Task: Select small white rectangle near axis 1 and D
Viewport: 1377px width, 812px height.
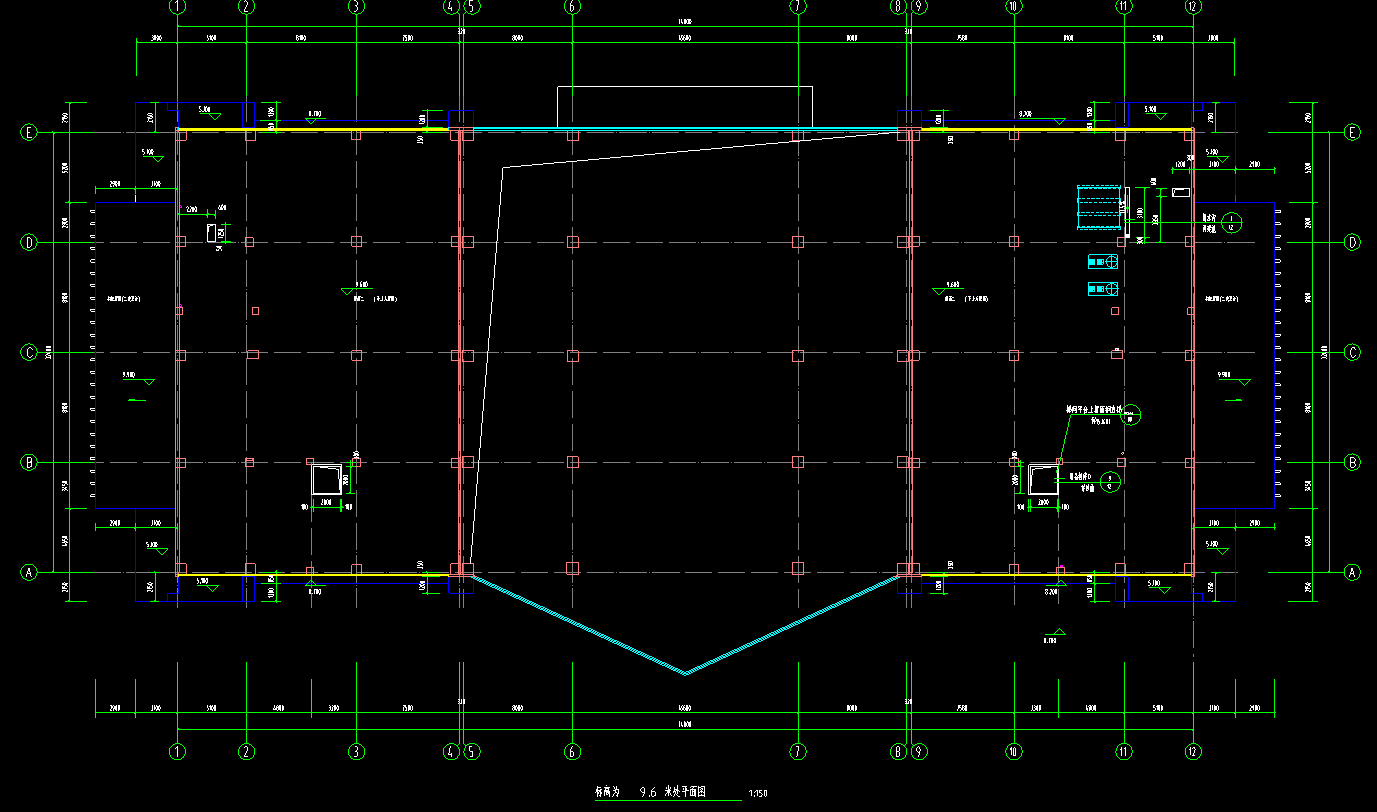Action: [x=212, y=233]
